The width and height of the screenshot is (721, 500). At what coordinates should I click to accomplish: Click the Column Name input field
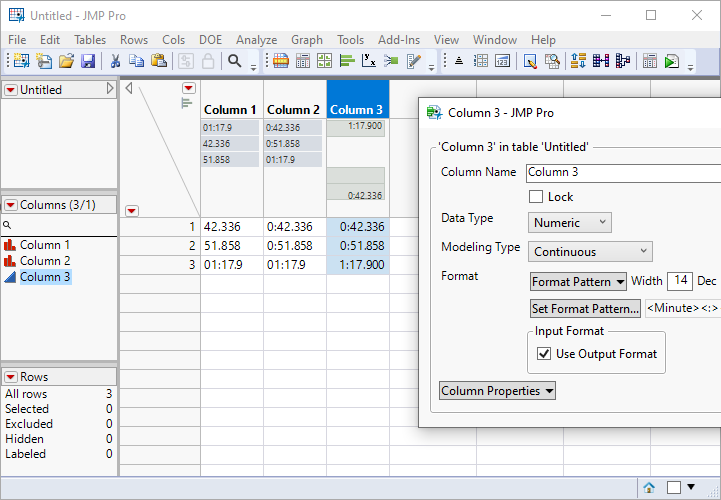(624, 172)
